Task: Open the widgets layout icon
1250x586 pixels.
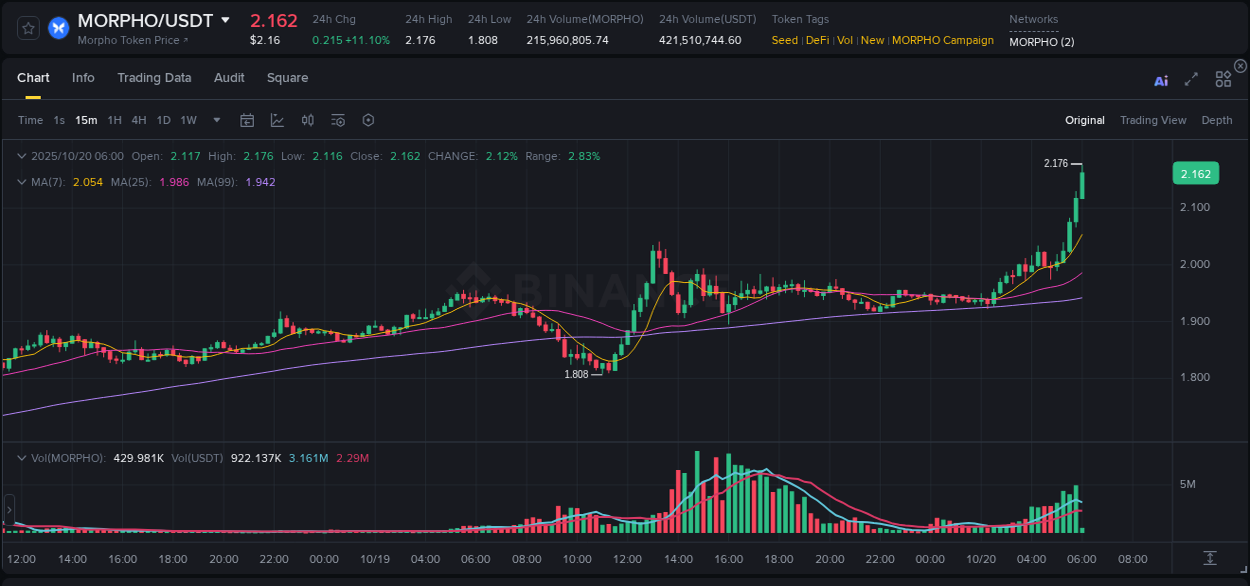Action: click(1223, 79)
